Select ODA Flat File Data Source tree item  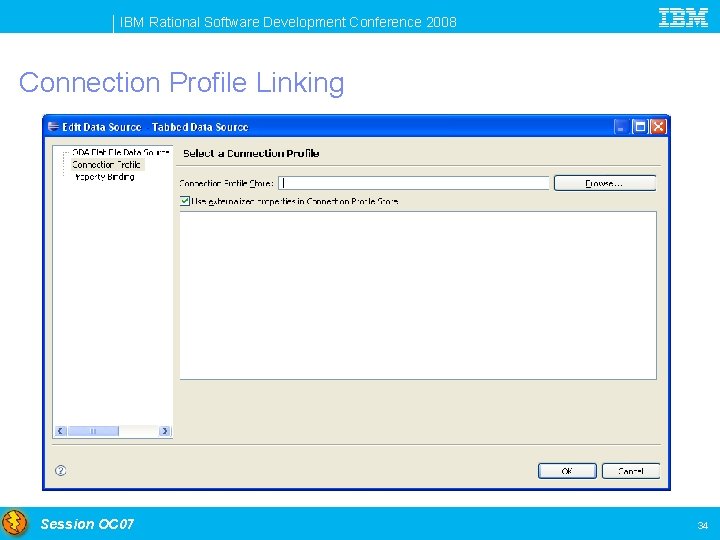pyautogui.click(x=120, y=152)
